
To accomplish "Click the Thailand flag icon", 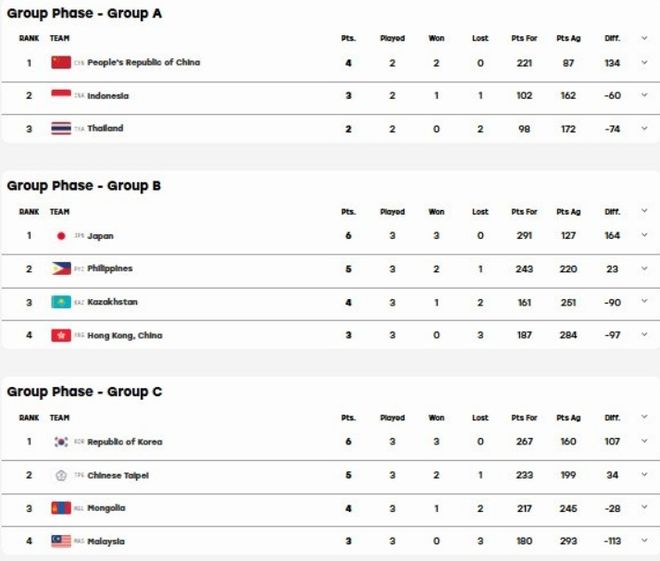I will pos(61,128).
